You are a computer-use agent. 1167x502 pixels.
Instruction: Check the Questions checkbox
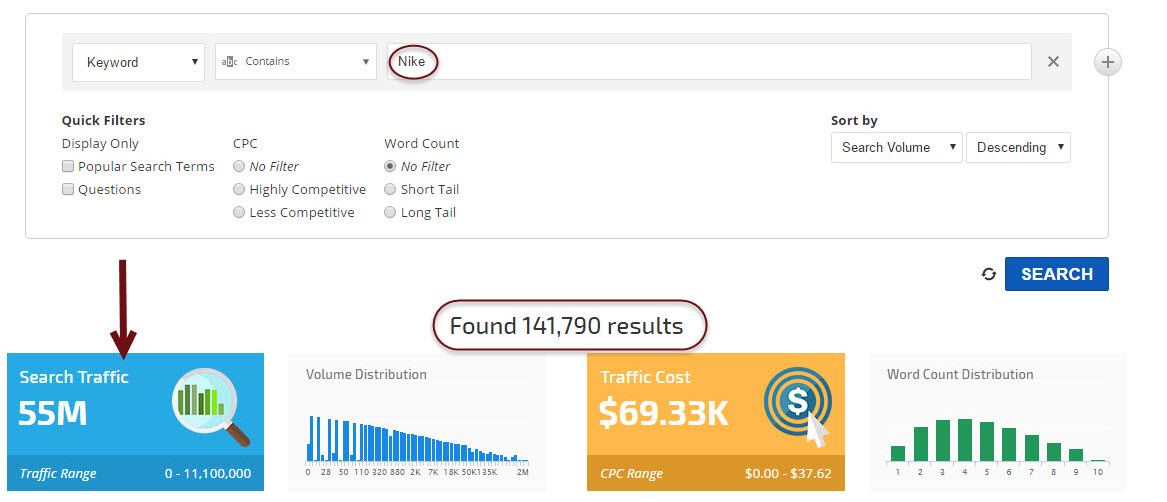[68, 190]
